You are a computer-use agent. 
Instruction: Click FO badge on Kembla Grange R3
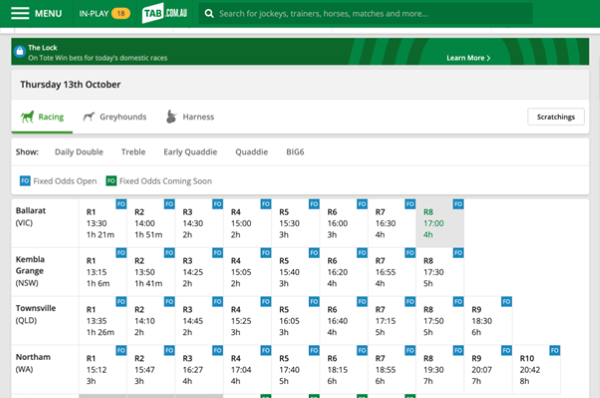point(218,253)
